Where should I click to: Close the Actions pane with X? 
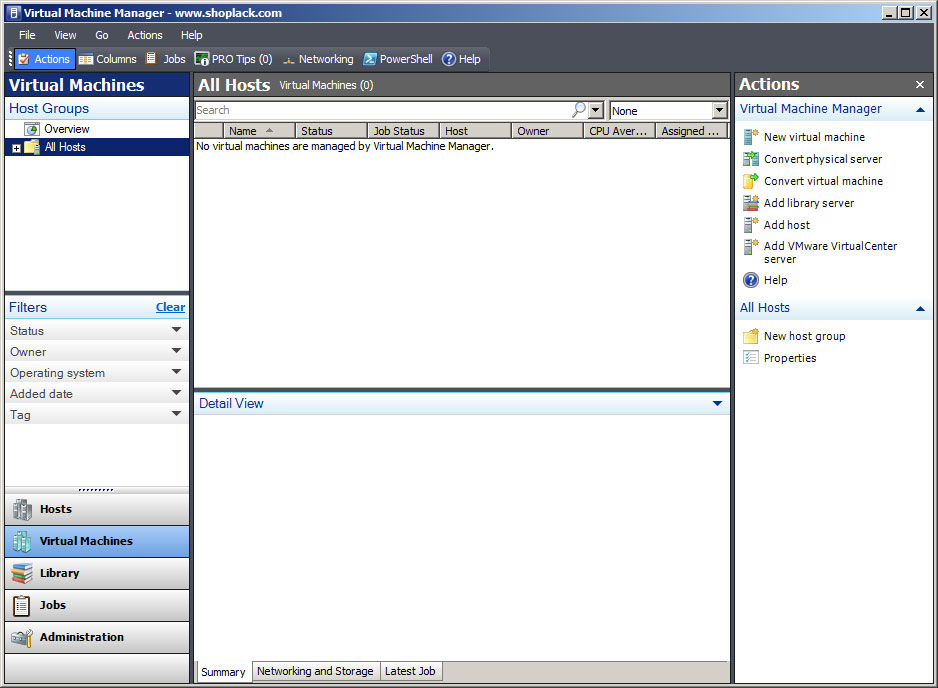pyautogui.click(x=920, y=84)
